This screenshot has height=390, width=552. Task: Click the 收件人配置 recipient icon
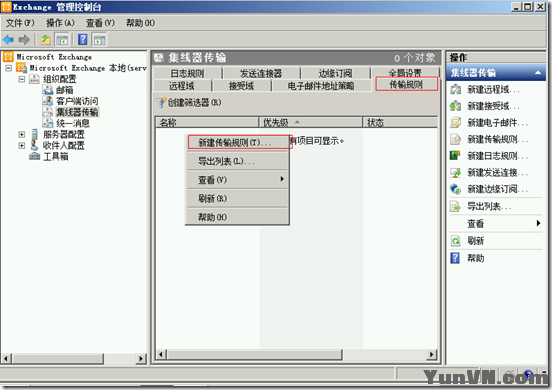point(34,145)
